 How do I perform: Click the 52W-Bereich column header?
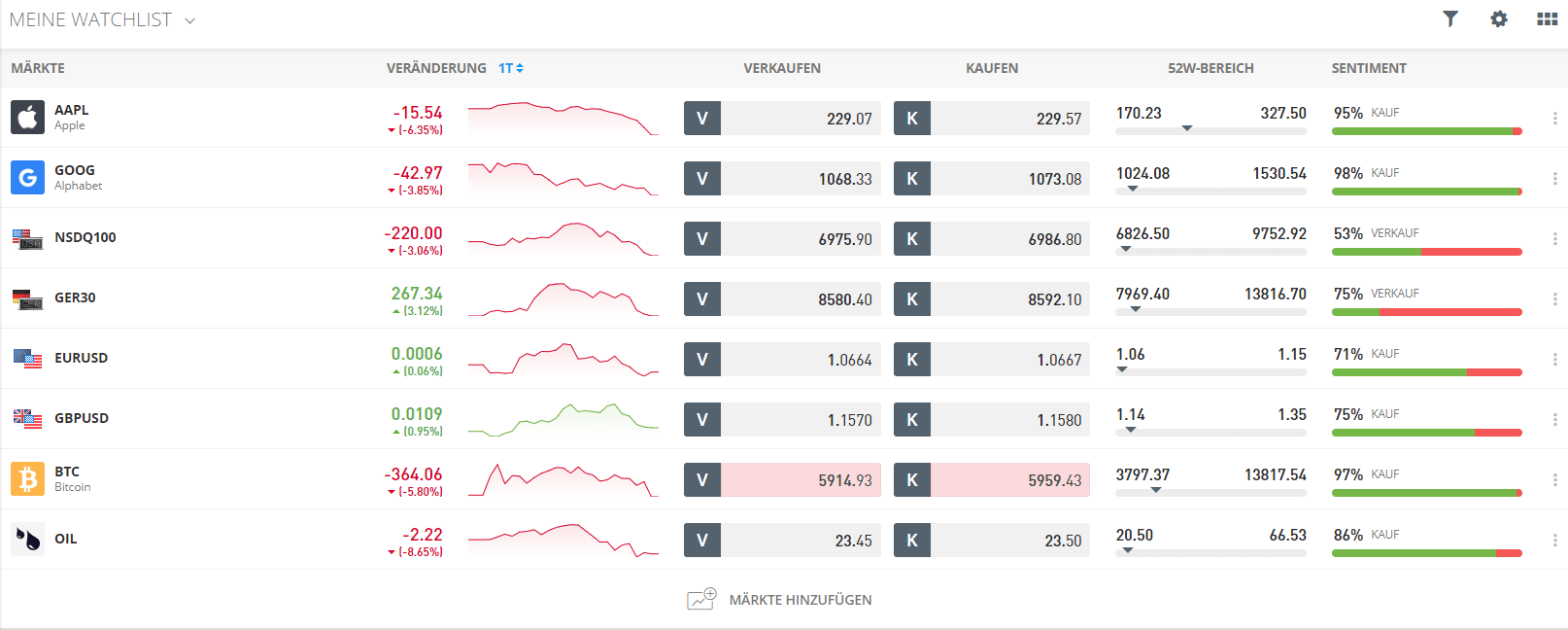(x=1210, y=68)
